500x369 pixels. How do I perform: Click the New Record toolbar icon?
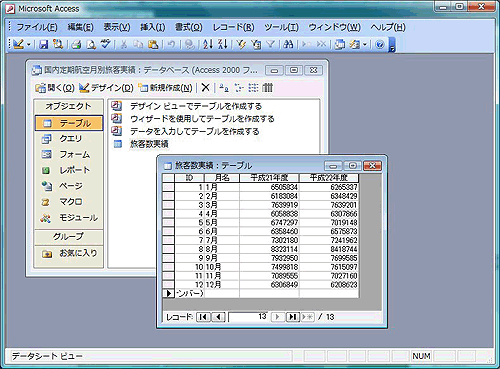click(x=306, y=44)
